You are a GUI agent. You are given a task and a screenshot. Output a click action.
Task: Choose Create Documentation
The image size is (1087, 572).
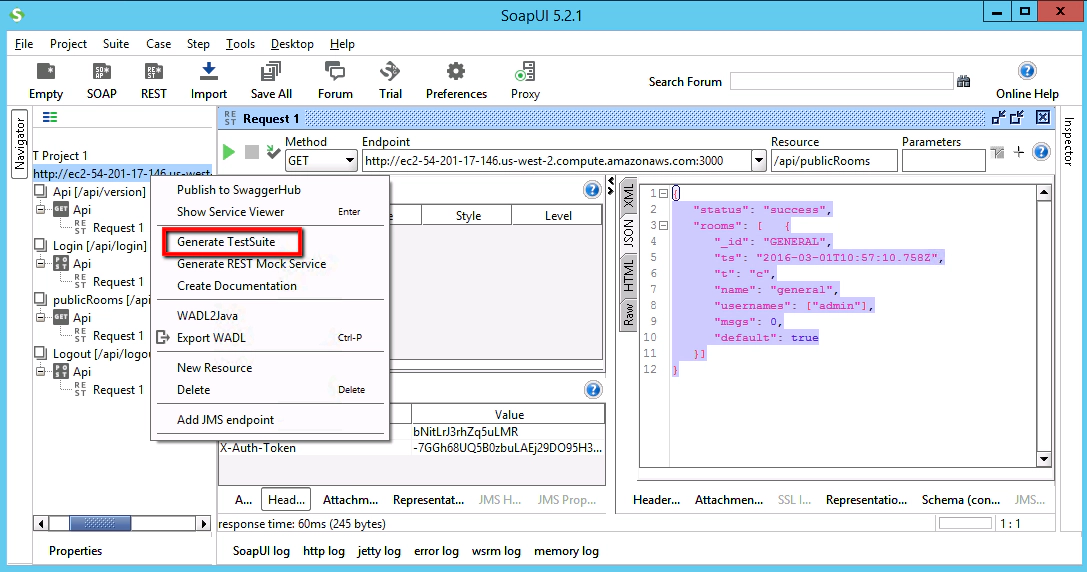pos(237,286)
